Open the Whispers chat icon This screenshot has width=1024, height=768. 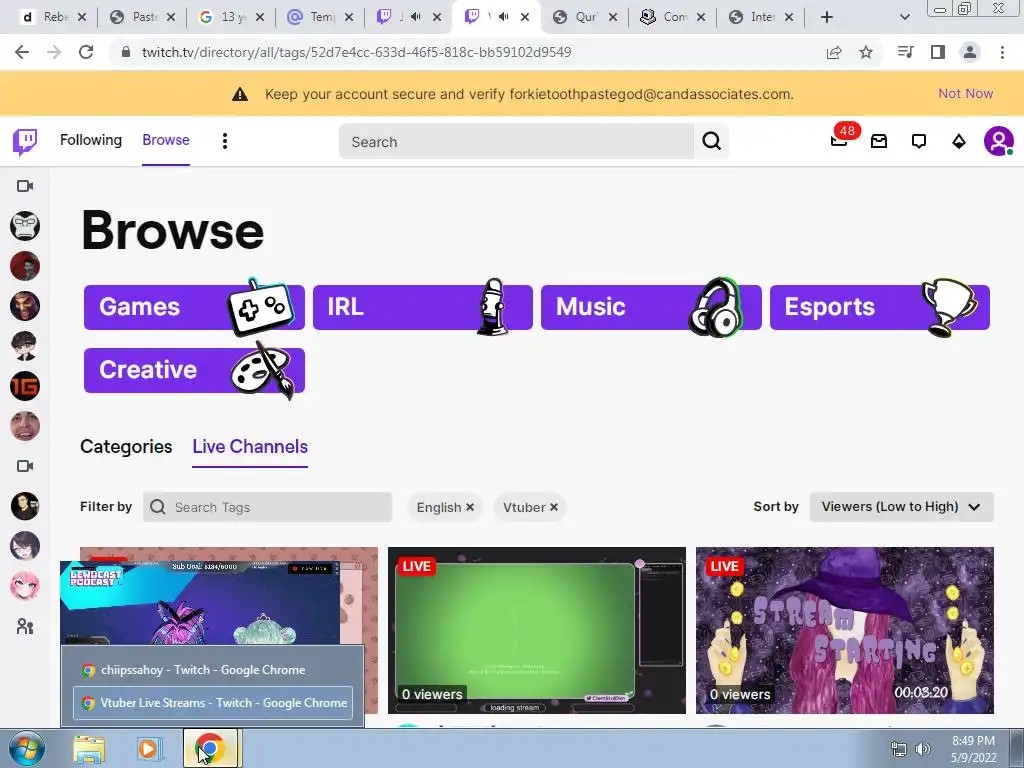[919, 141]
